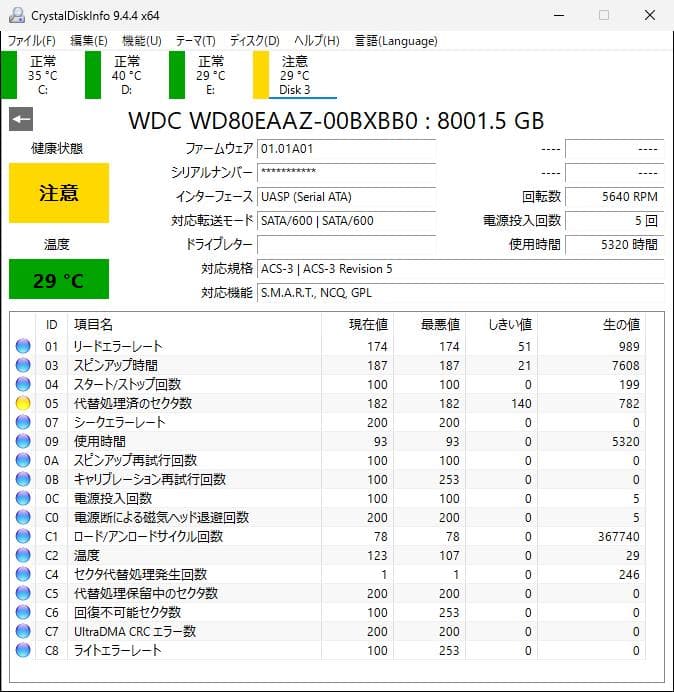This screenshot has height=692, width=674.
Task: Click raw value 246 in row C4
Action: [629, 574]
